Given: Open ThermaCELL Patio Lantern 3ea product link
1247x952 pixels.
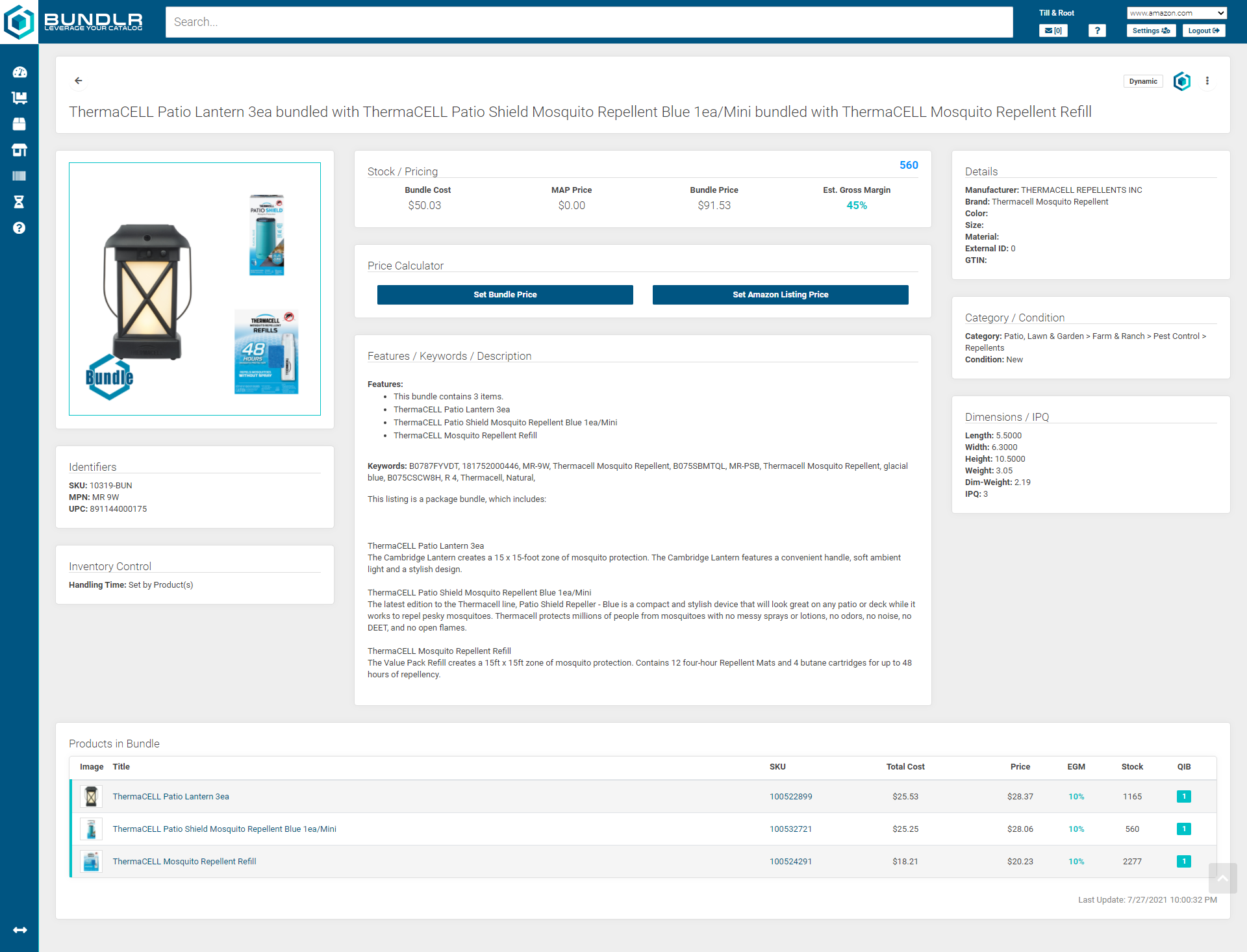Looking at the screenshot, I should (x=171, y=796).
